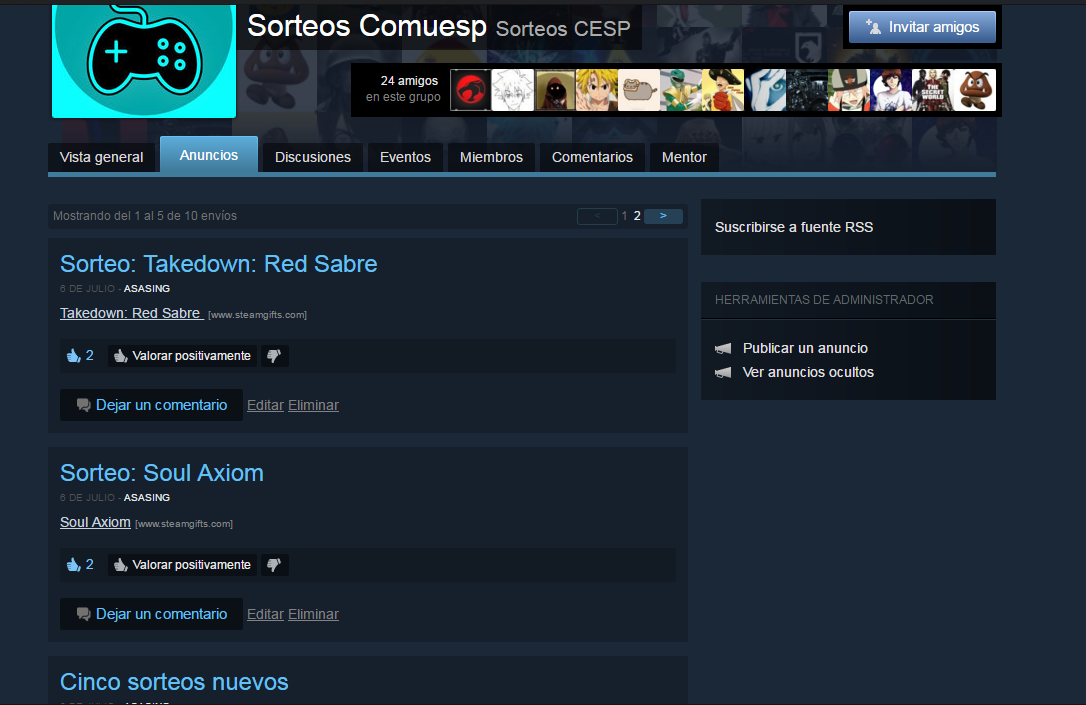Open the Sorteo: Soul Axiom announcement title
The height and width of the screenshot is (705, 1086).
[161, 473]
